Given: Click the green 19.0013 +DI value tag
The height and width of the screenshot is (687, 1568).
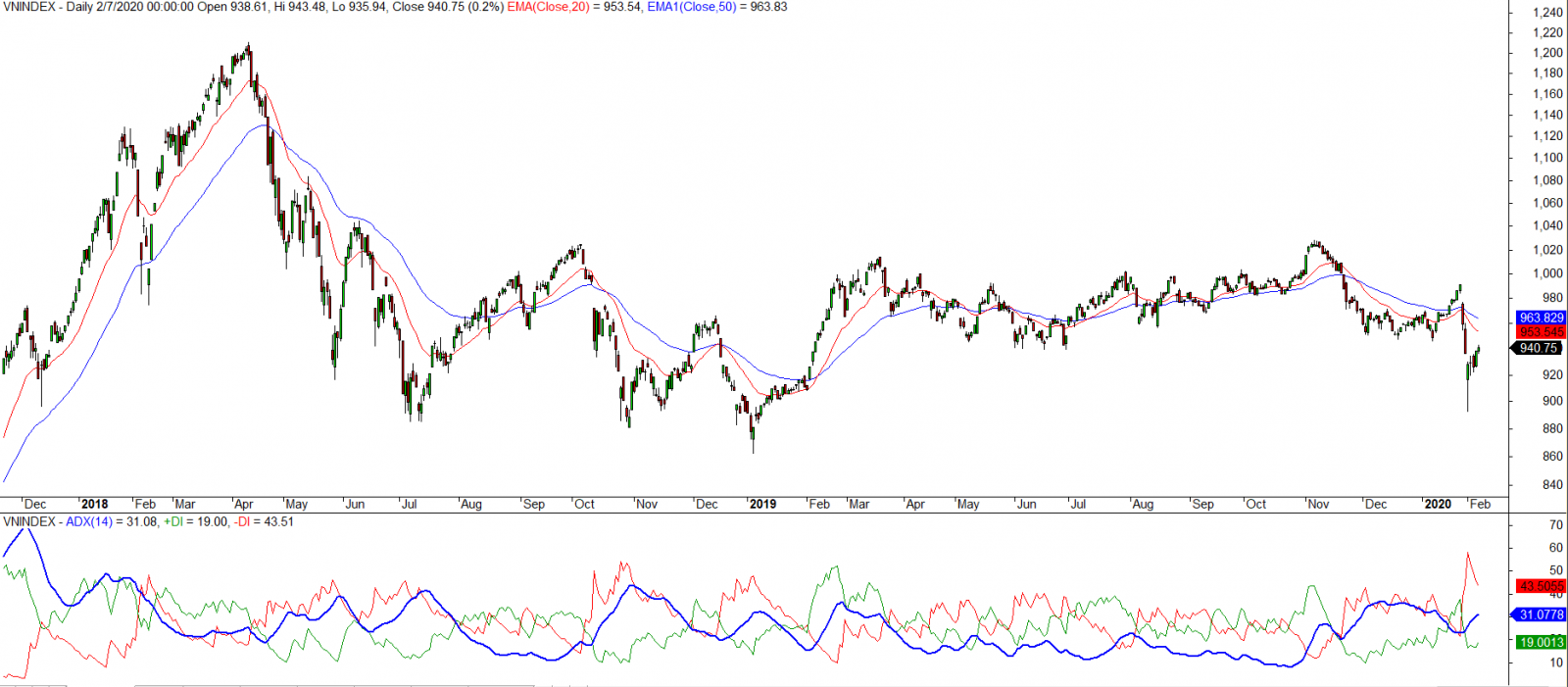Looking at the screenshot, I should point(1541,642).
